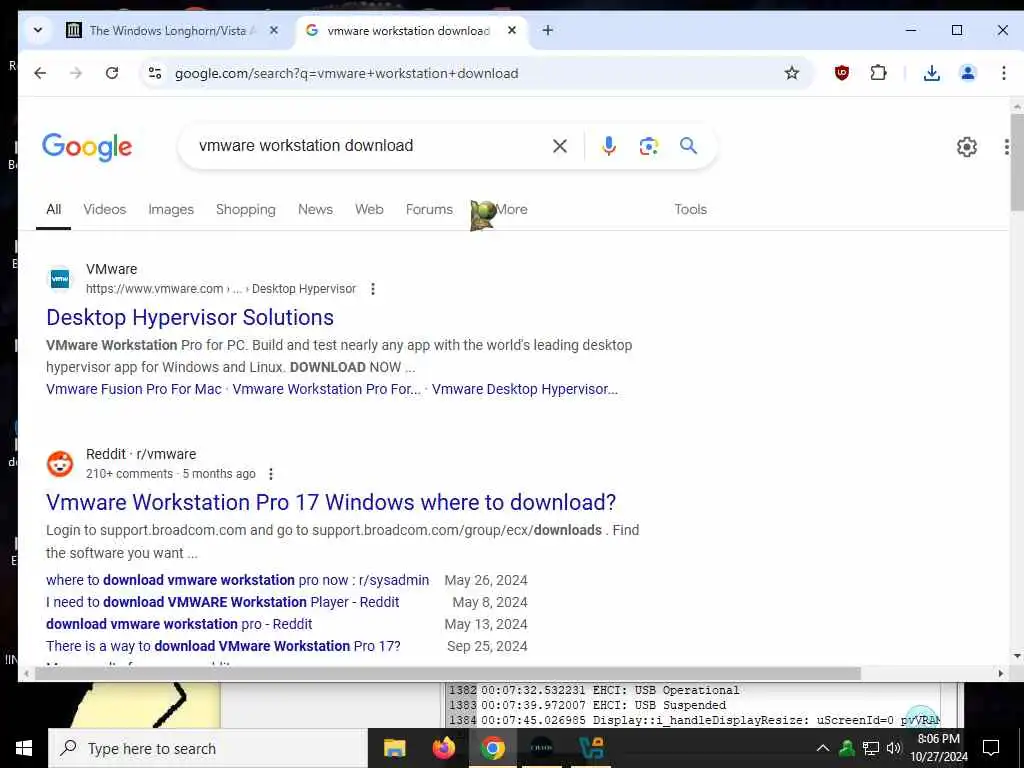Screen dimensions: 1024x768
Task: Close the Windows Longhorn/Vista tab
Action: [274, 30]
